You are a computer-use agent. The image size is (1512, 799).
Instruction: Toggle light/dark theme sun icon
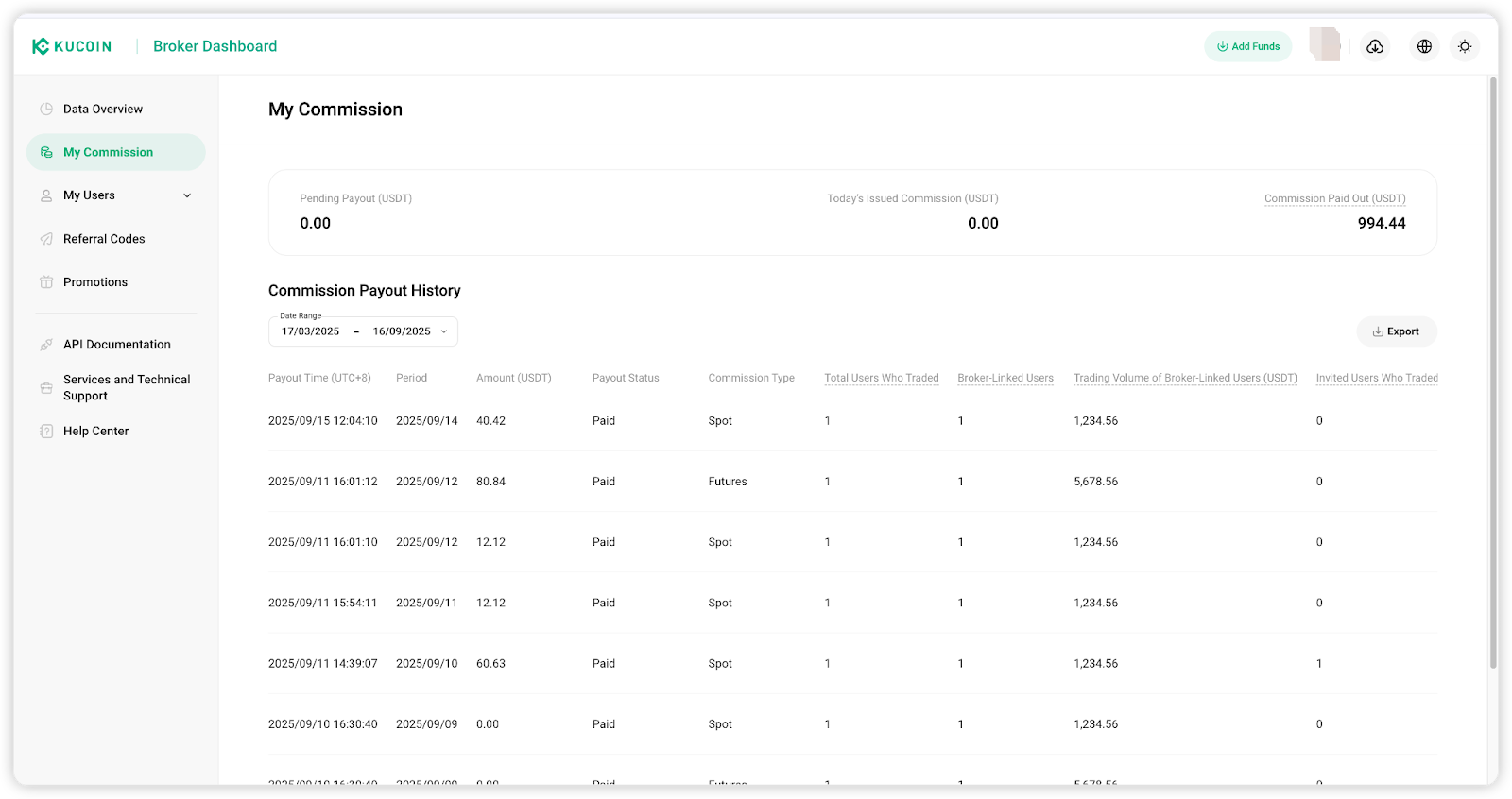click(x=1465, y=46)
